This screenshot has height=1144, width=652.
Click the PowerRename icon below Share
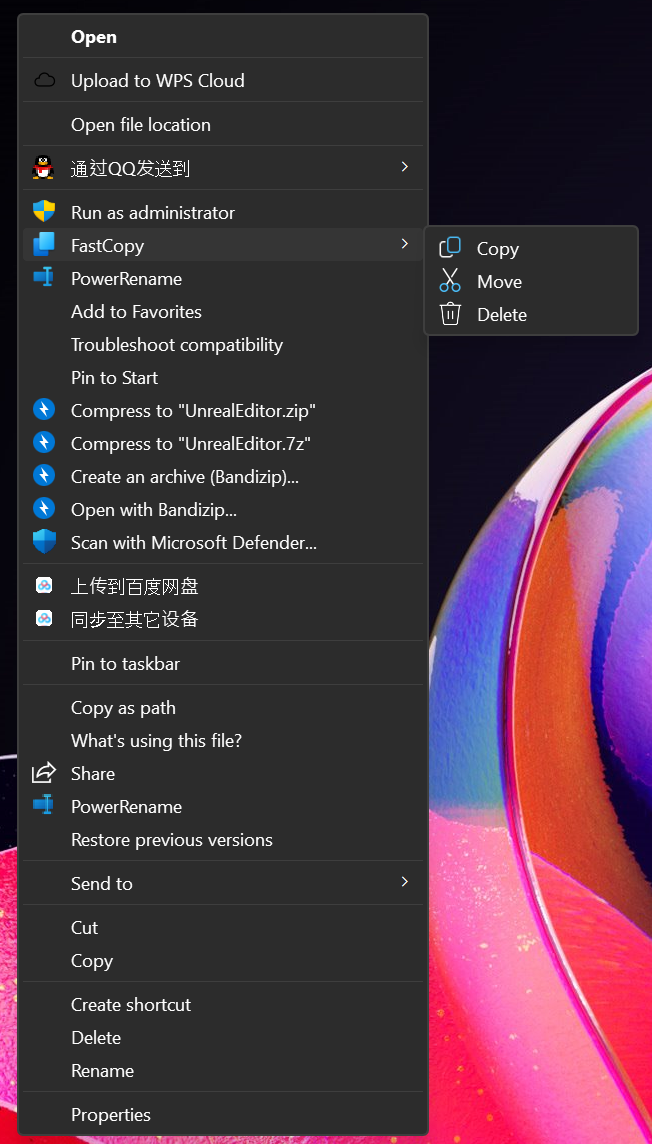pos(44,805)
